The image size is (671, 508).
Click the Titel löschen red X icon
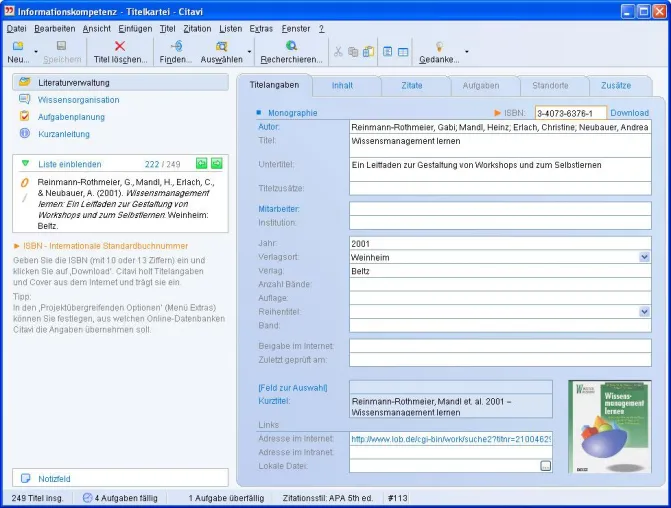click(120, 46)
